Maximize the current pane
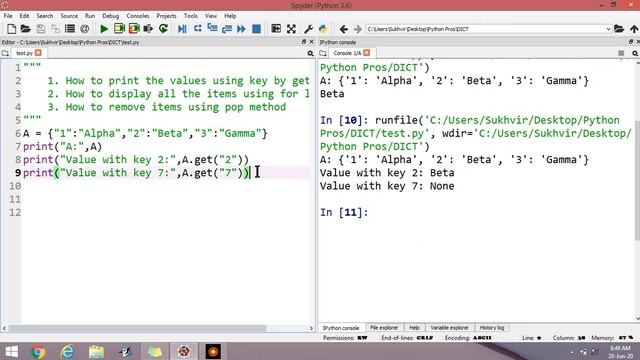 click(276, 29)
